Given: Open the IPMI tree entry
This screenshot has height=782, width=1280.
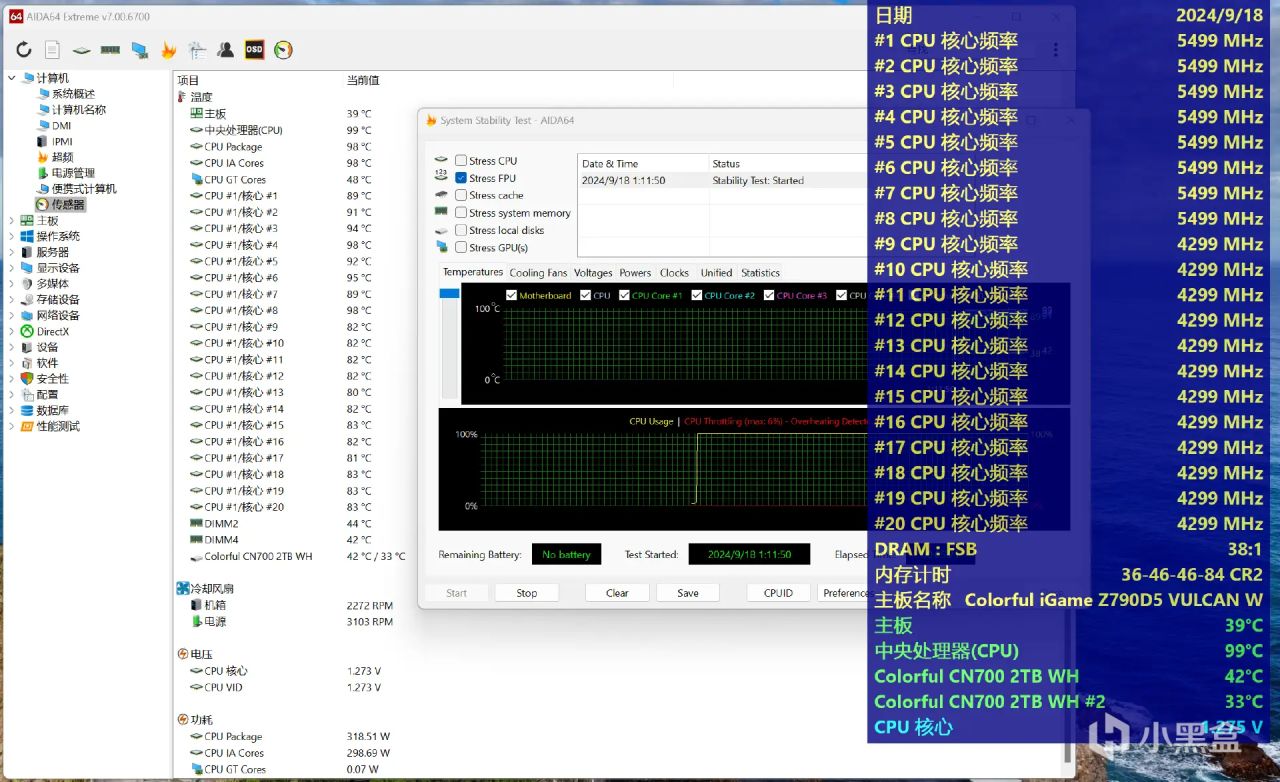Looking at the screenshot, I should [62, 142].
